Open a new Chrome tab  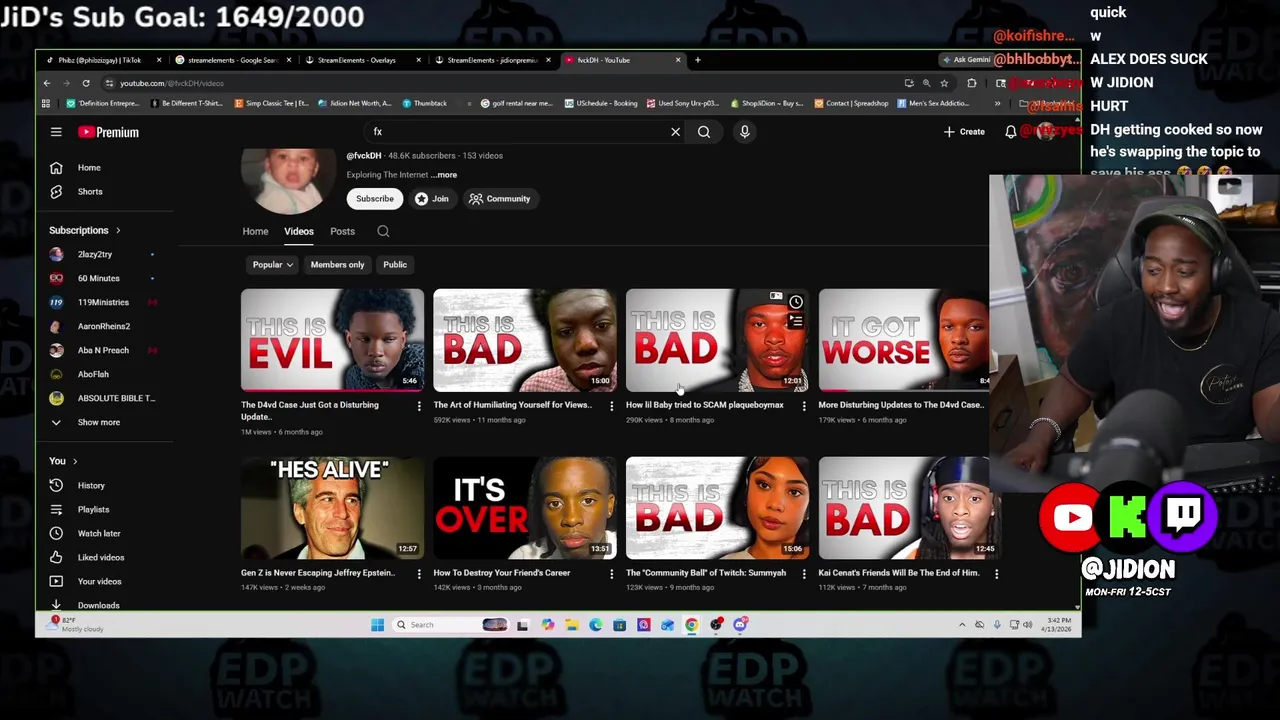[x=698, y=60]
